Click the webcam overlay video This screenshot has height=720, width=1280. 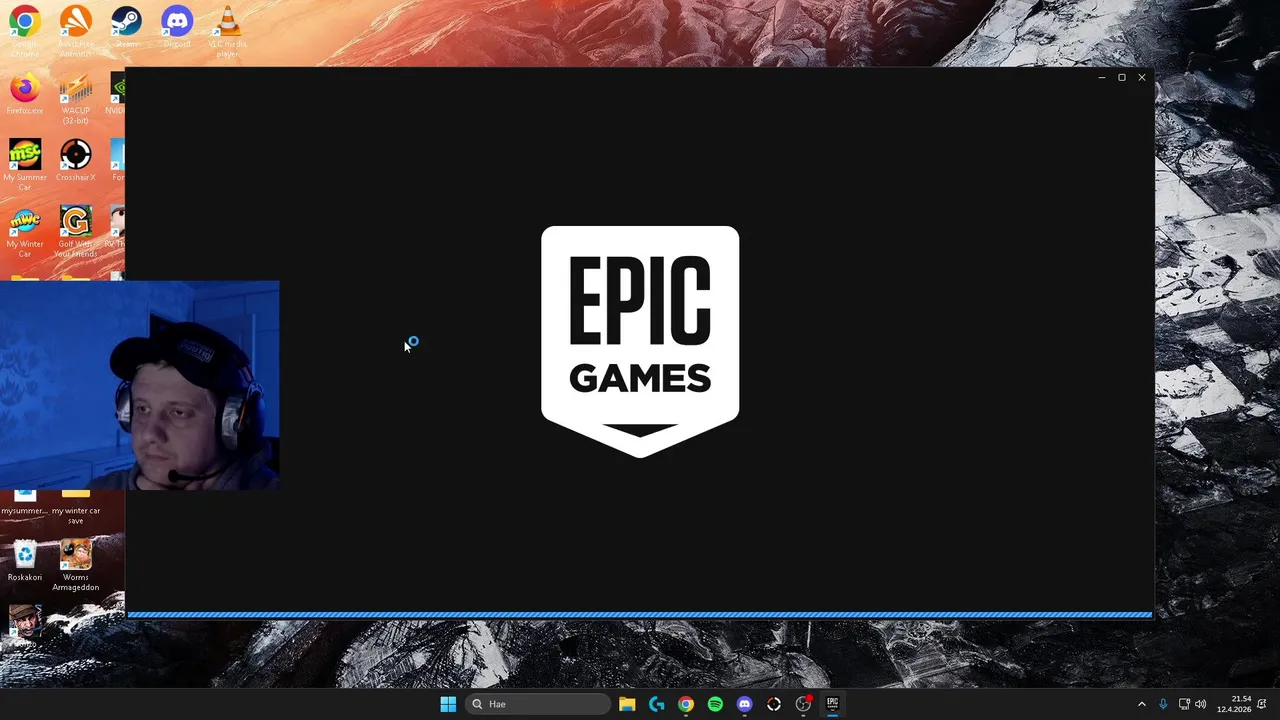[x=139, y=386]
